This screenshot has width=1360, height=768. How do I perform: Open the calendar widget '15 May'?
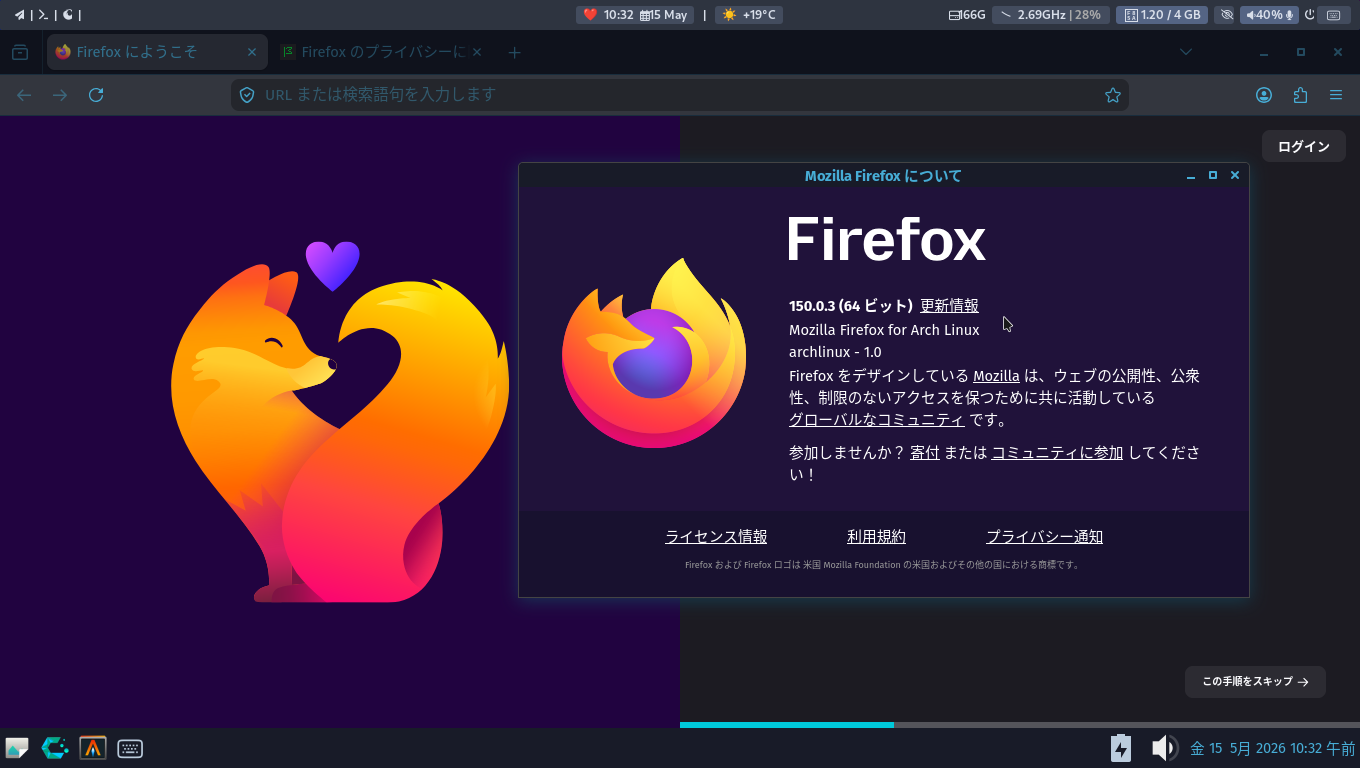(x=666, y=15)
